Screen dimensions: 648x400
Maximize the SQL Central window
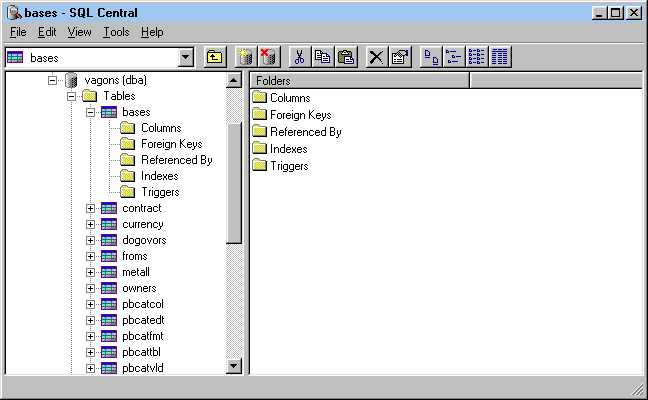pos(616,13)
